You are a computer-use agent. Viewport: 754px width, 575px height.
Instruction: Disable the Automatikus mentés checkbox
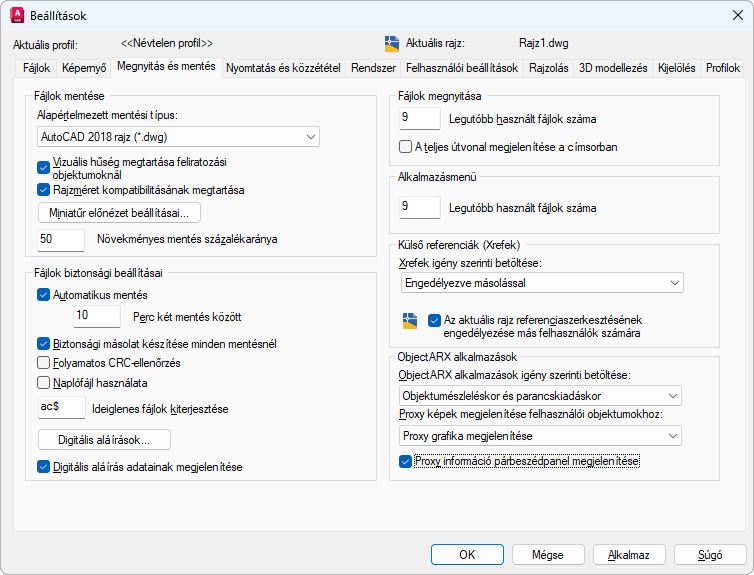(44, 295)
